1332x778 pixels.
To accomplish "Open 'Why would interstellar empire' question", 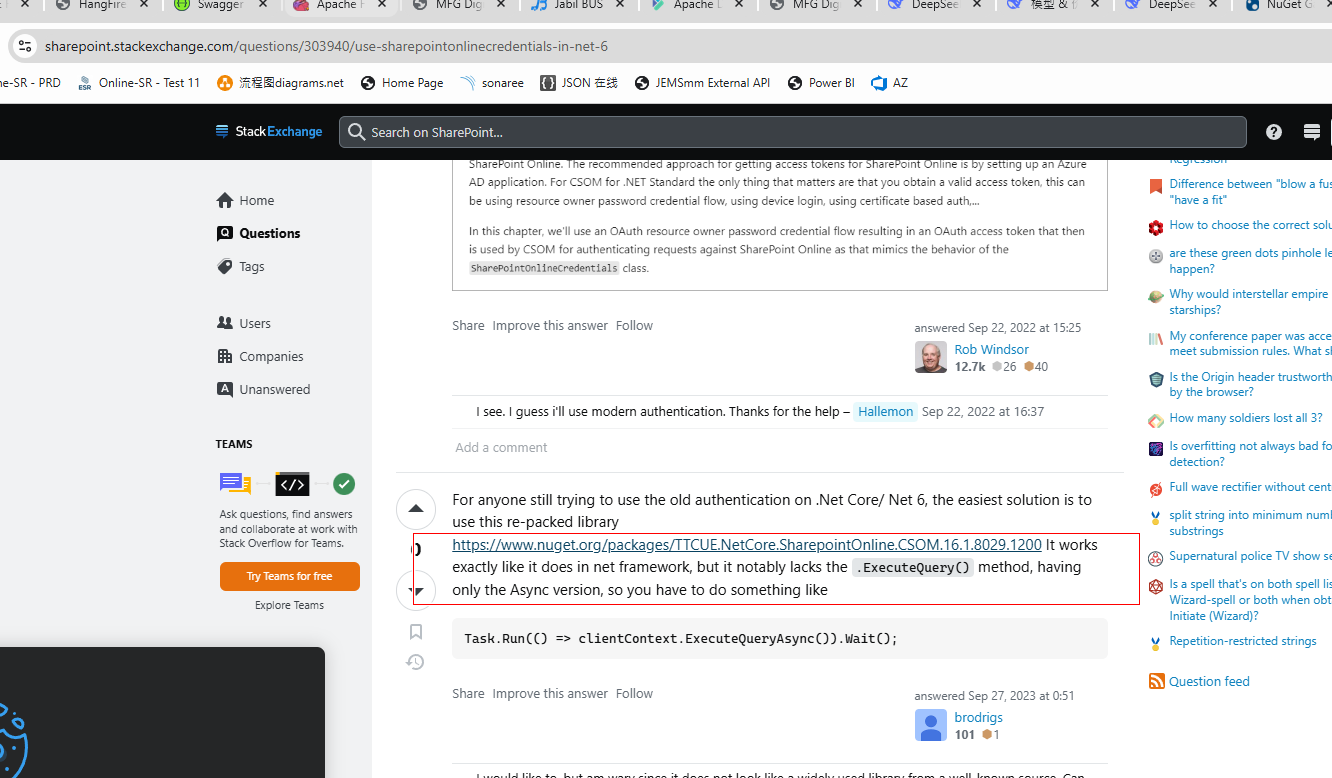I will [1248, 302].
